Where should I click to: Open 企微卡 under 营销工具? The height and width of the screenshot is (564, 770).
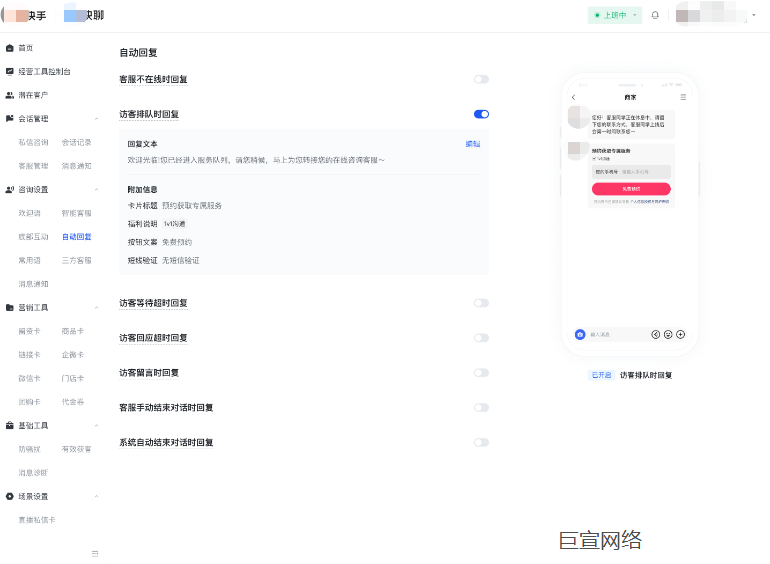[73, 355]
